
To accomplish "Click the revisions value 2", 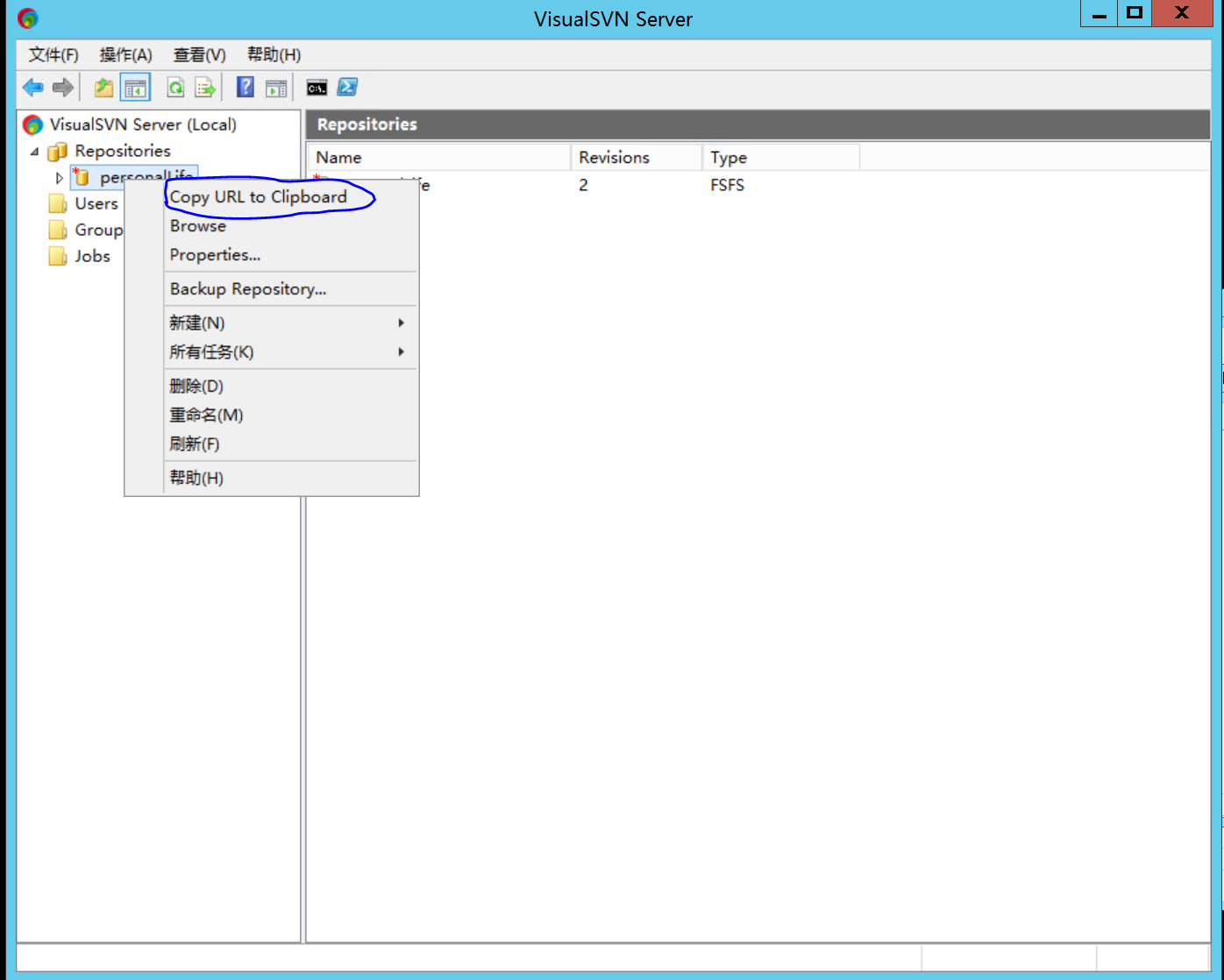I will click(583, 185).
